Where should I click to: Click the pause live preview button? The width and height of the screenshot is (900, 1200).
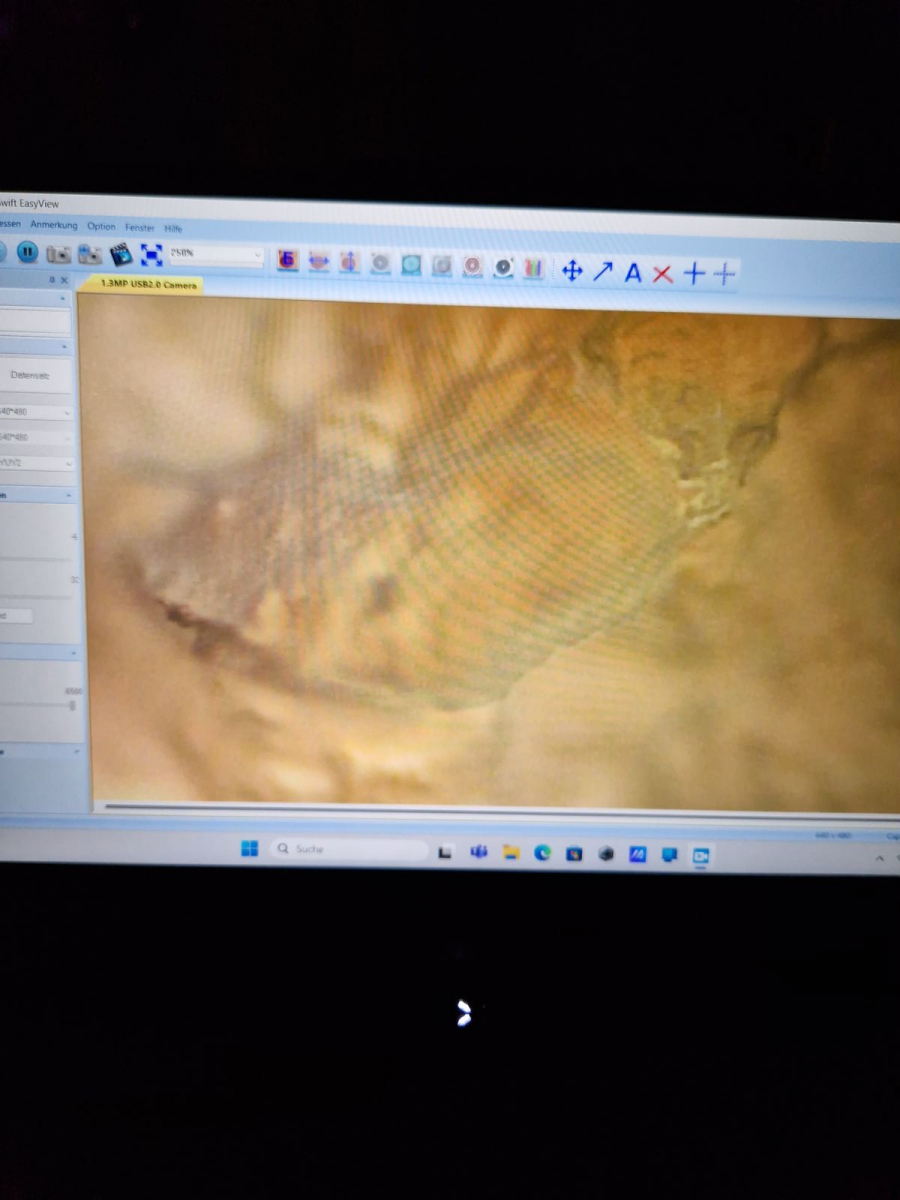click(x=27, y=253)
